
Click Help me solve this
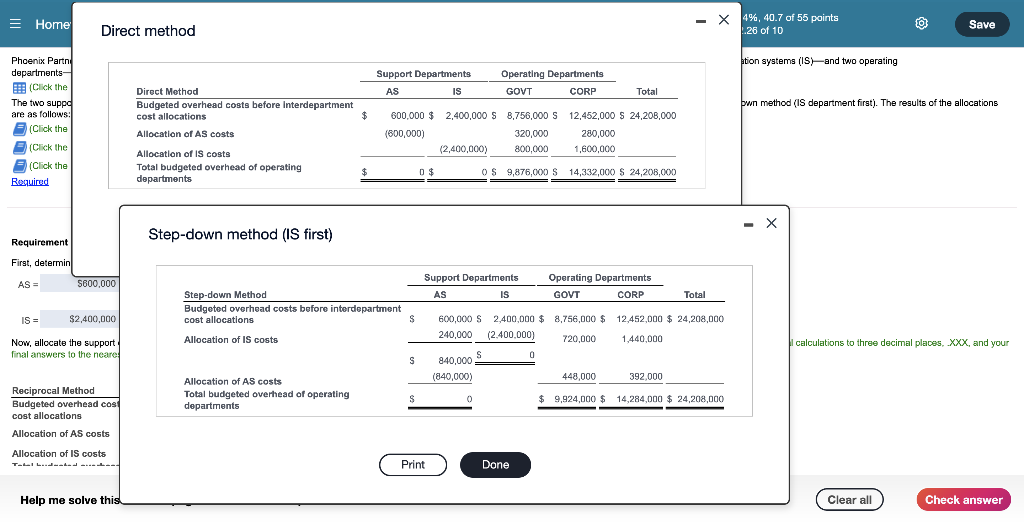tap(70, 500)
